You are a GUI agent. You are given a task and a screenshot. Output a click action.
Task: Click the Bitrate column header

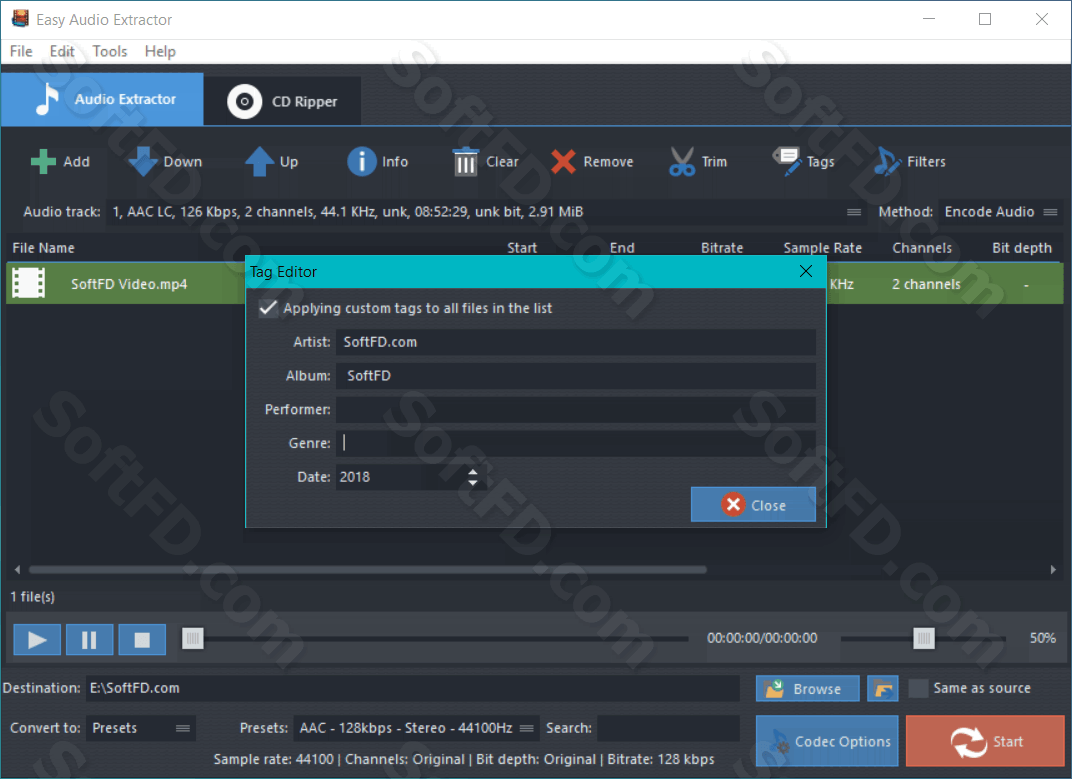click(722, 248)
